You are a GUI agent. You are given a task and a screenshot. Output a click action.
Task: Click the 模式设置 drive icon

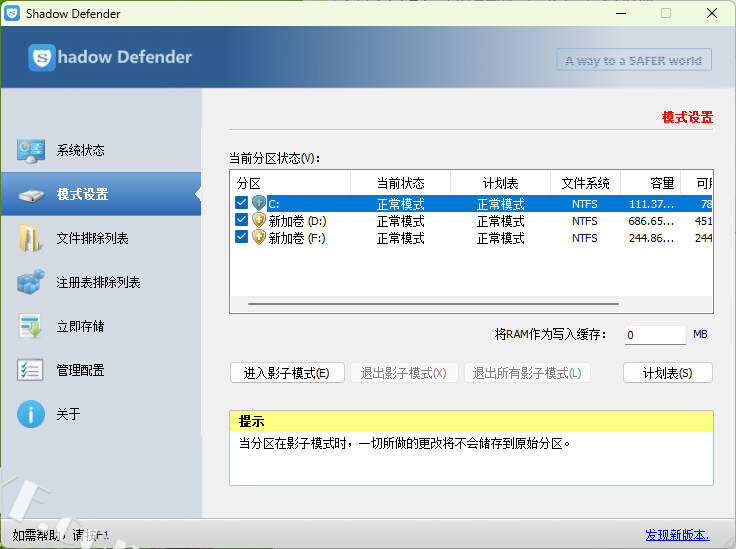pyautogui.click(x=31, y=195)
